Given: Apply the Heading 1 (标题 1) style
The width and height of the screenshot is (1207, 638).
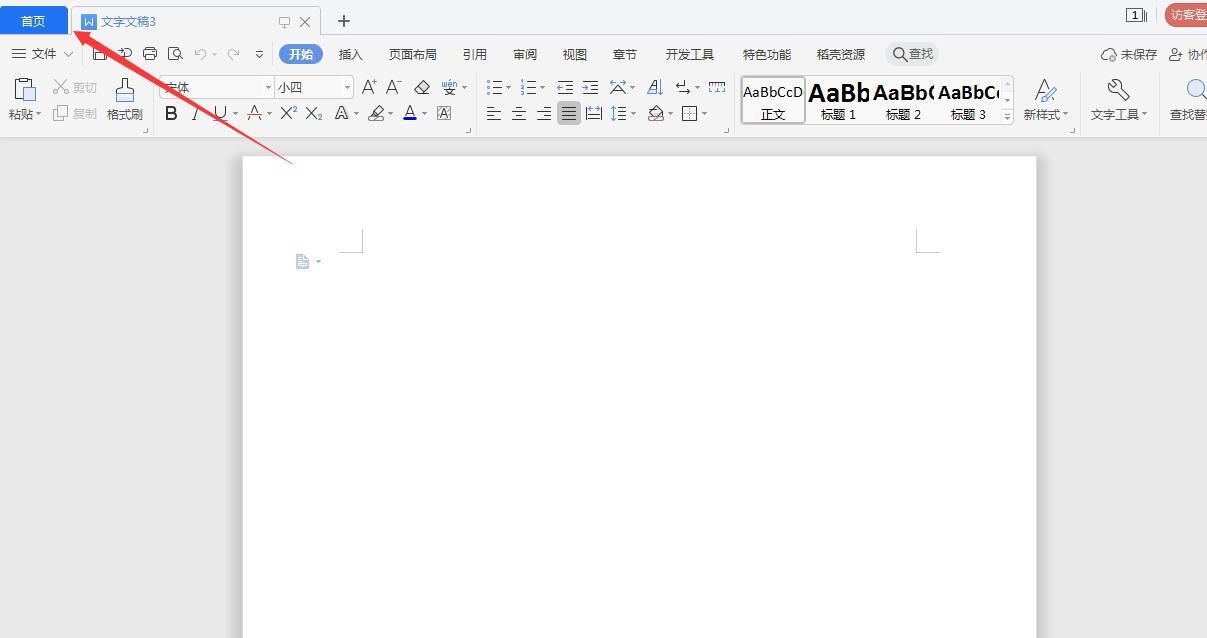Looking at the screenshot, I should [x=839, y=100].
